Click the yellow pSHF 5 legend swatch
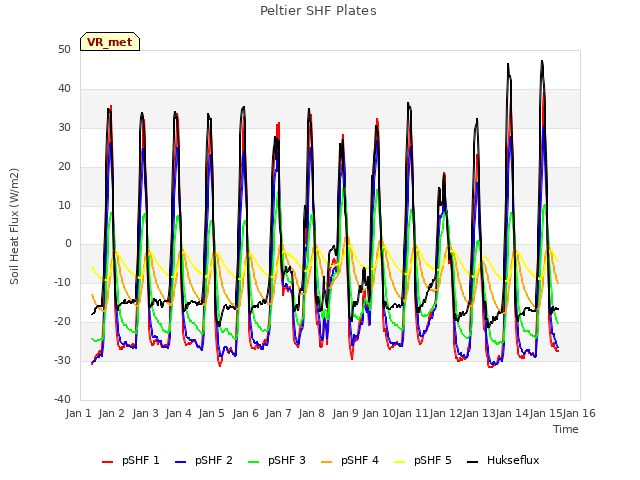This screenshot has height=480, width=640. pos(400,462)
